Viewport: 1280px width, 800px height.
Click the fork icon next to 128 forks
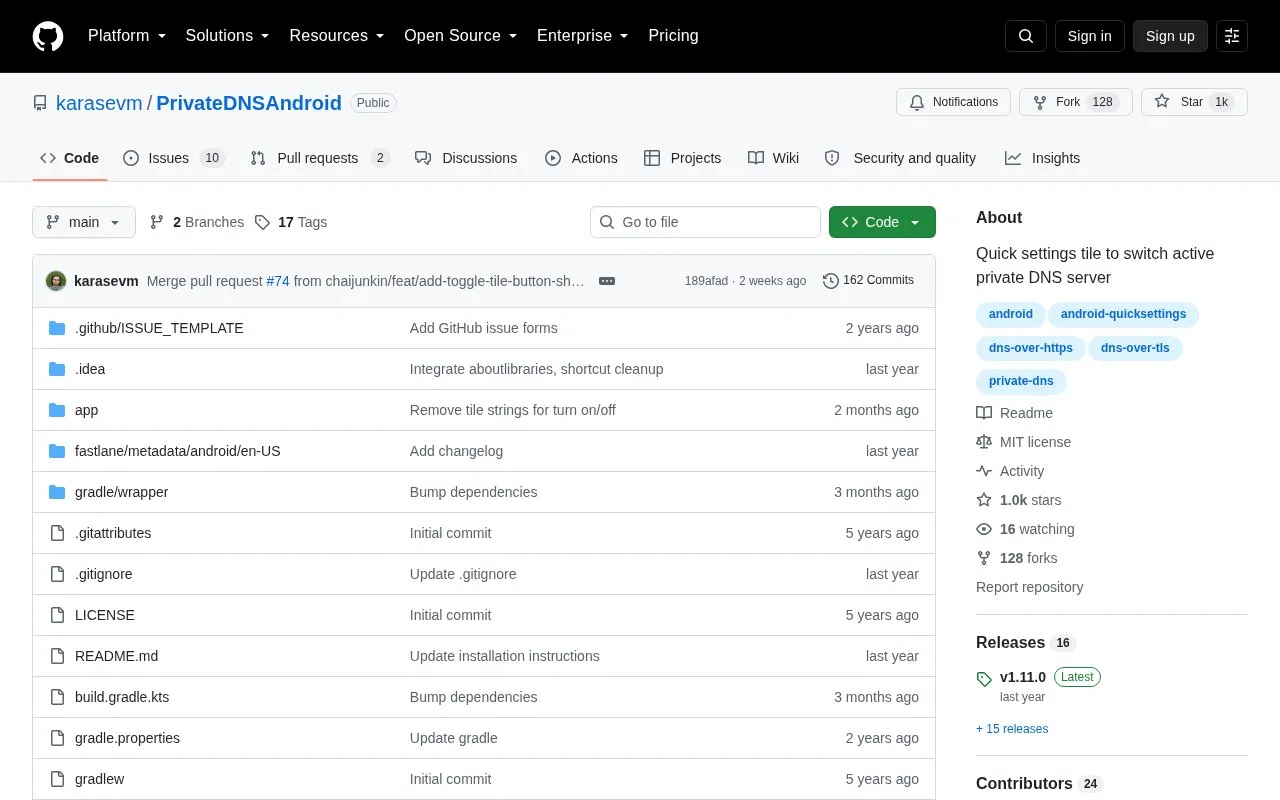(x=984, y=558)
